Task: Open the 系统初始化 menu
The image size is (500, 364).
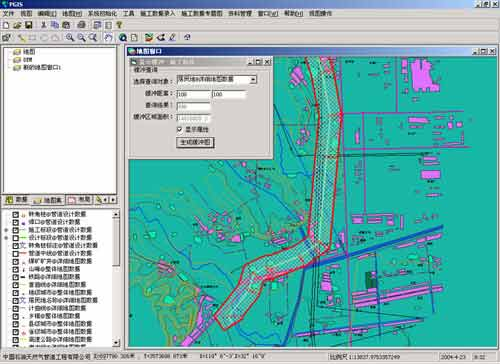Action: [102, 14]
